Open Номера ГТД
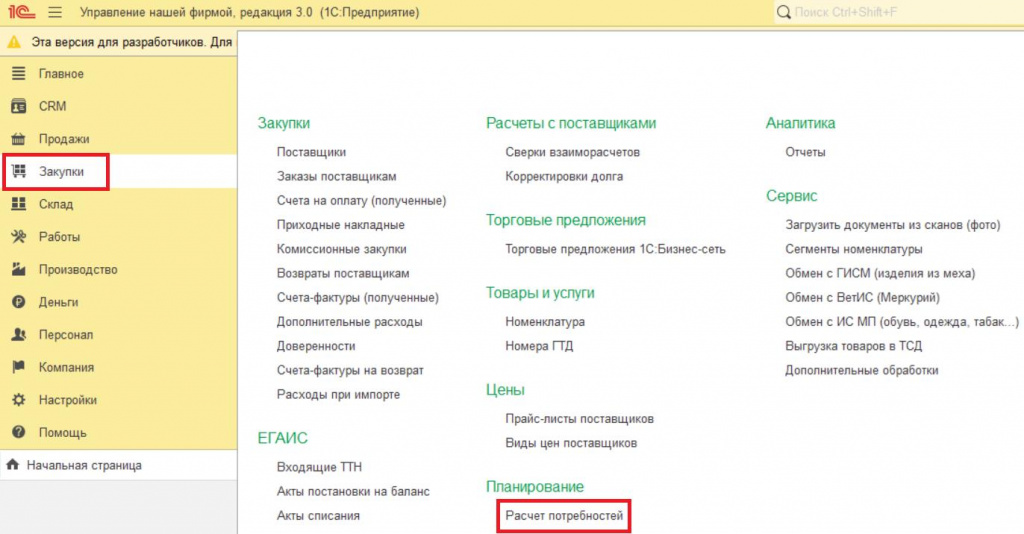The width and height of the screenshot is (1024, 534). [539, 346]
